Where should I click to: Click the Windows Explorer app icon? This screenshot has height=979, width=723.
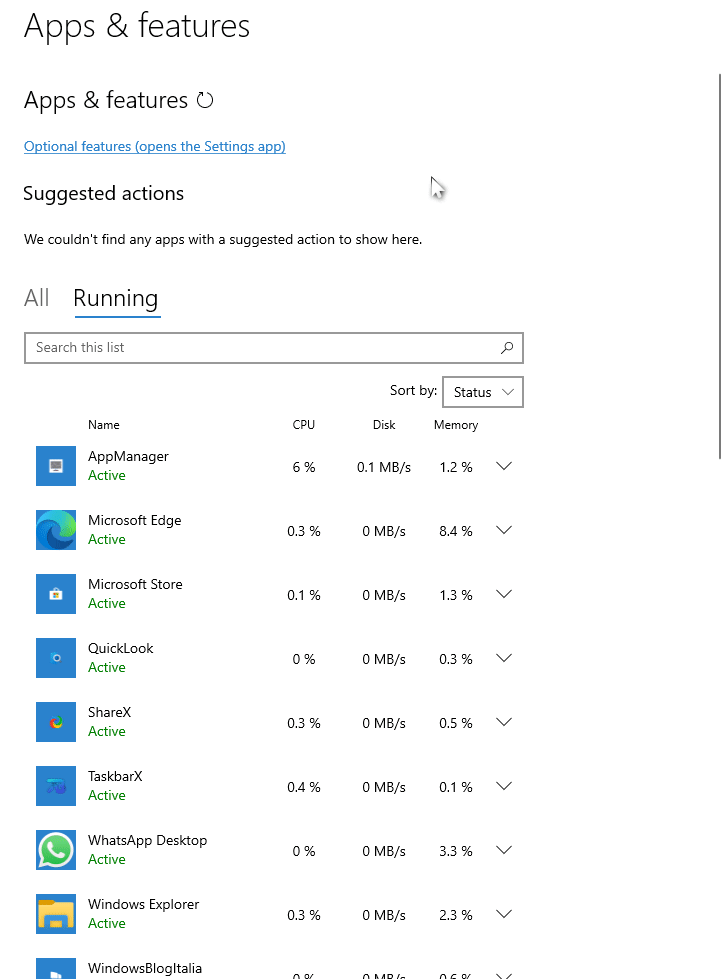coord(56,914)
